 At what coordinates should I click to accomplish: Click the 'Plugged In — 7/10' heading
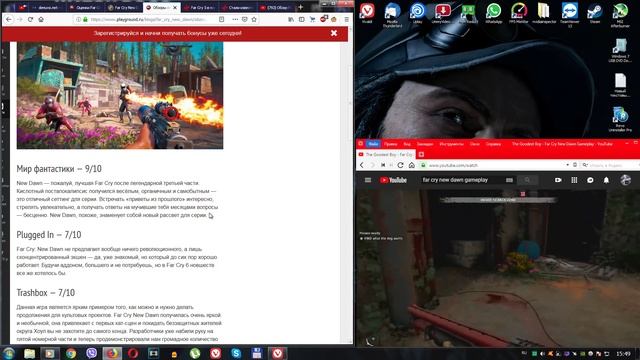(x=49, y=235)
